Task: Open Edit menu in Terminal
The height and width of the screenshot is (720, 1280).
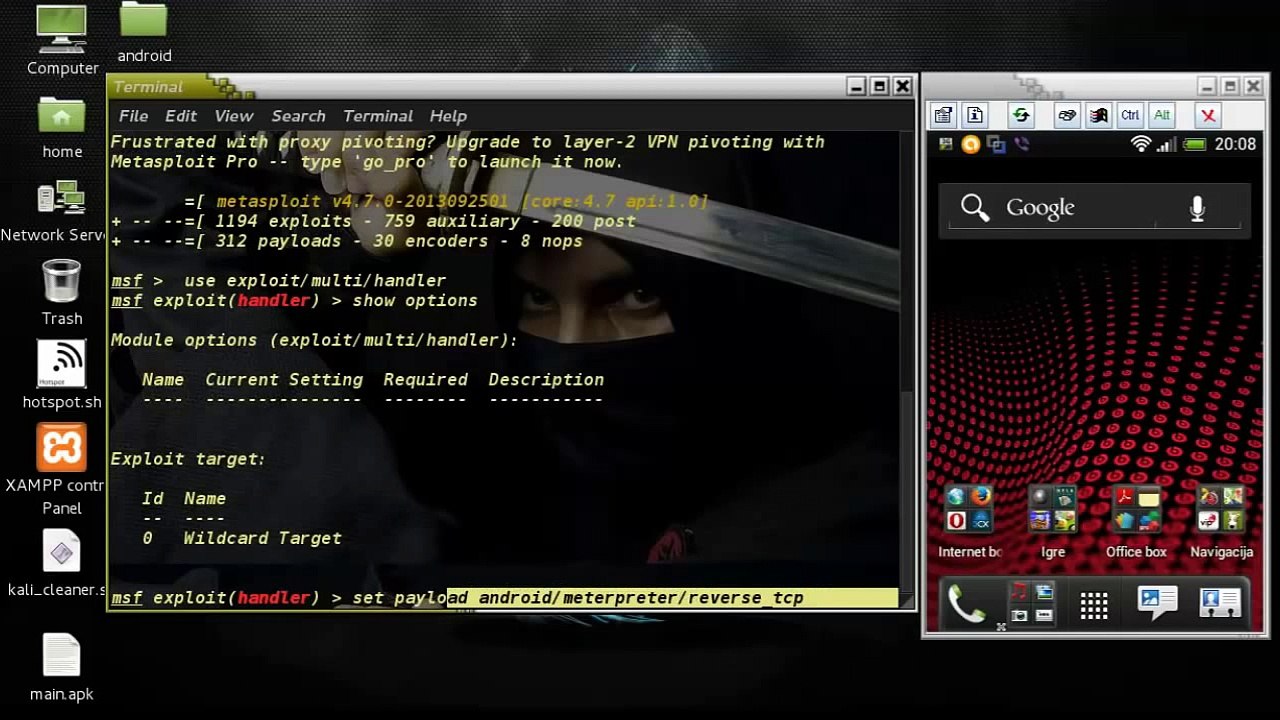Action: pos(181,116)
